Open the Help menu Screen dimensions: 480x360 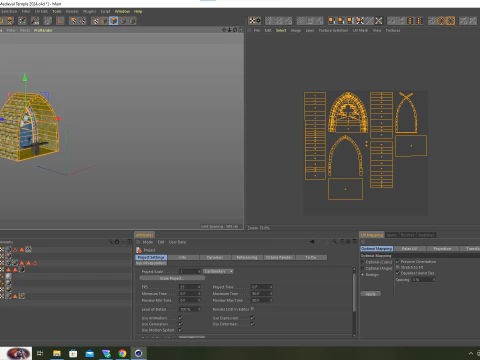138,11
